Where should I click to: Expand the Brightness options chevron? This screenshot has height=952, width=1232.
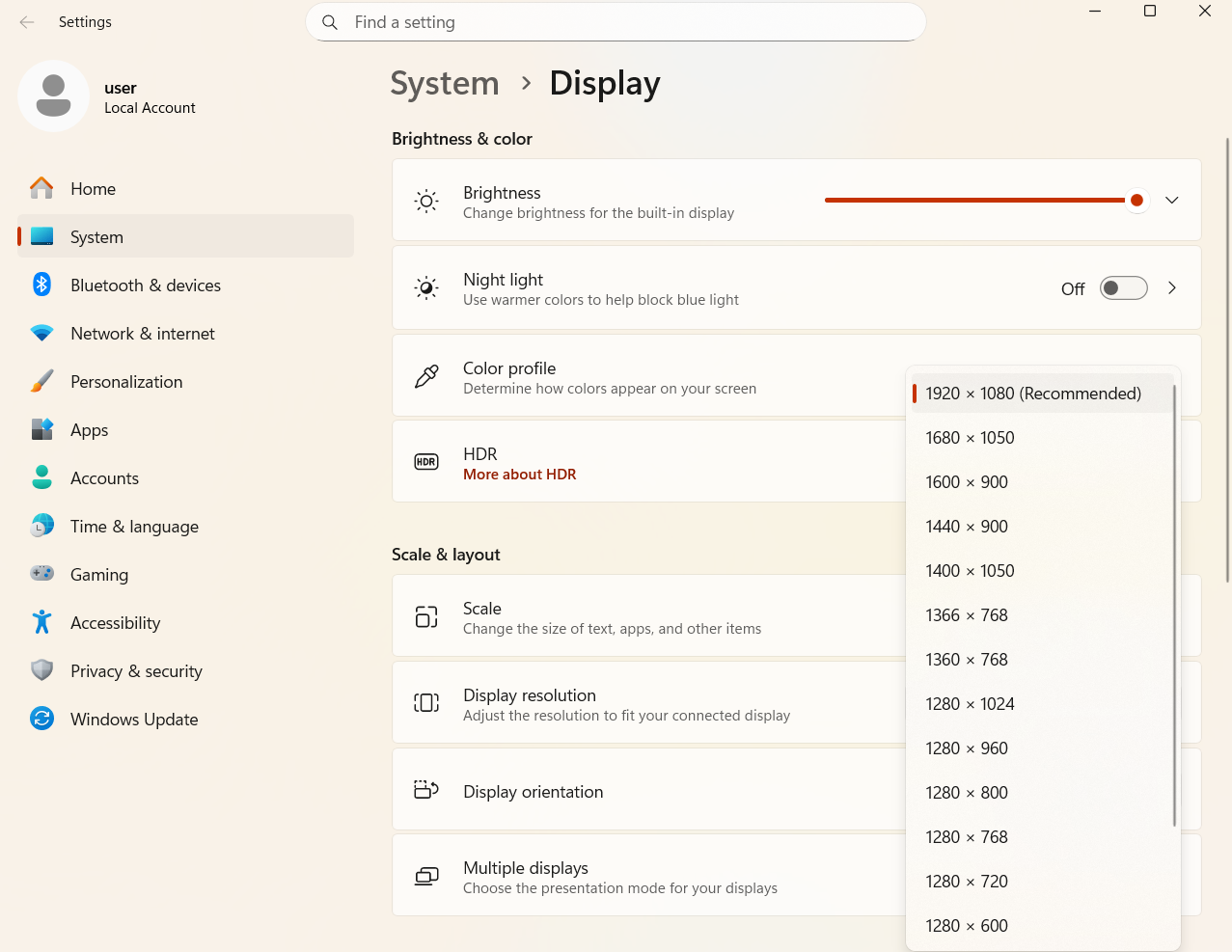point(1171,201)
